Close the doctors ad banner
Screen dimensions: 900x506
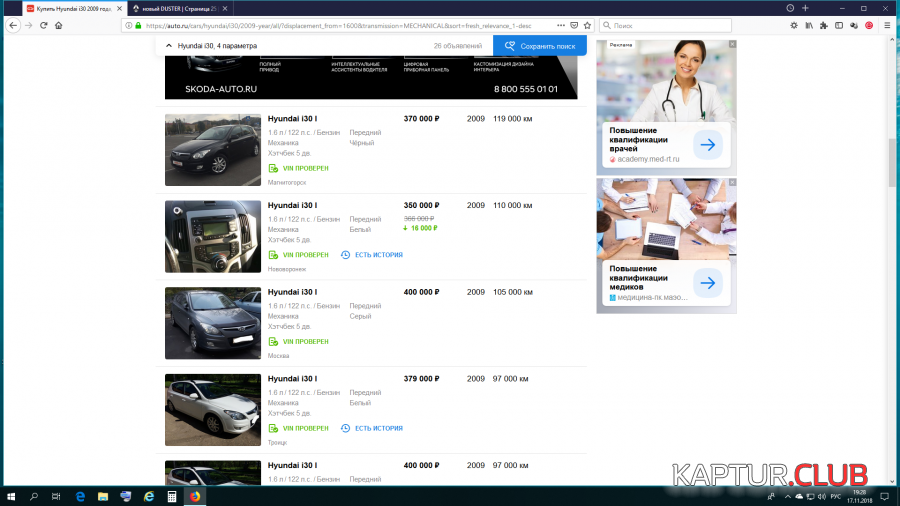[732, 44]
